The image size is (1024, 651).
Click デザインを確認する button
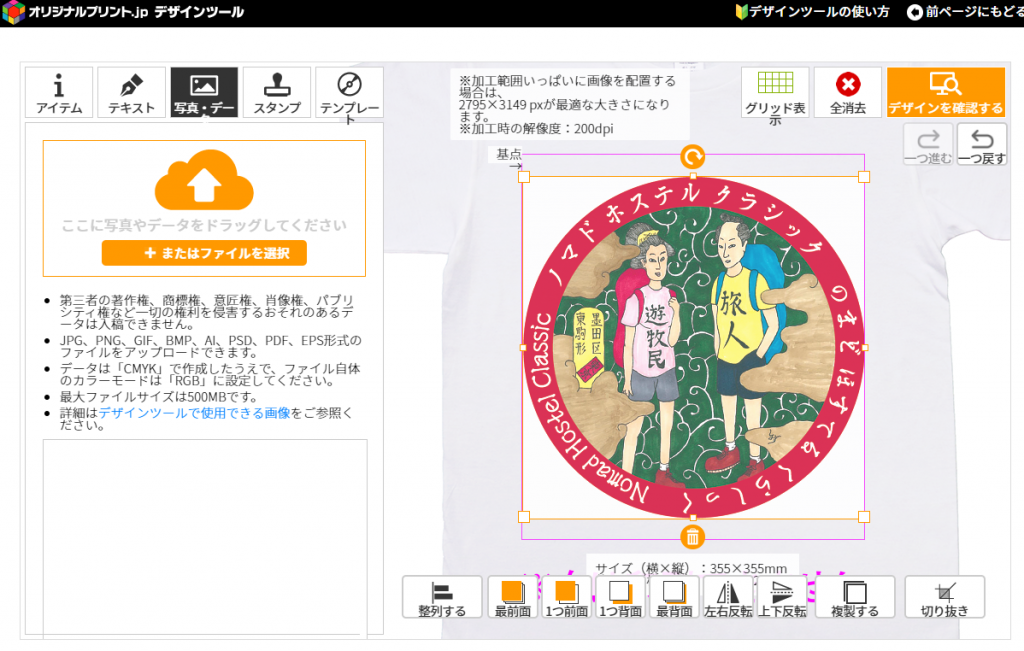click(946, 92)
